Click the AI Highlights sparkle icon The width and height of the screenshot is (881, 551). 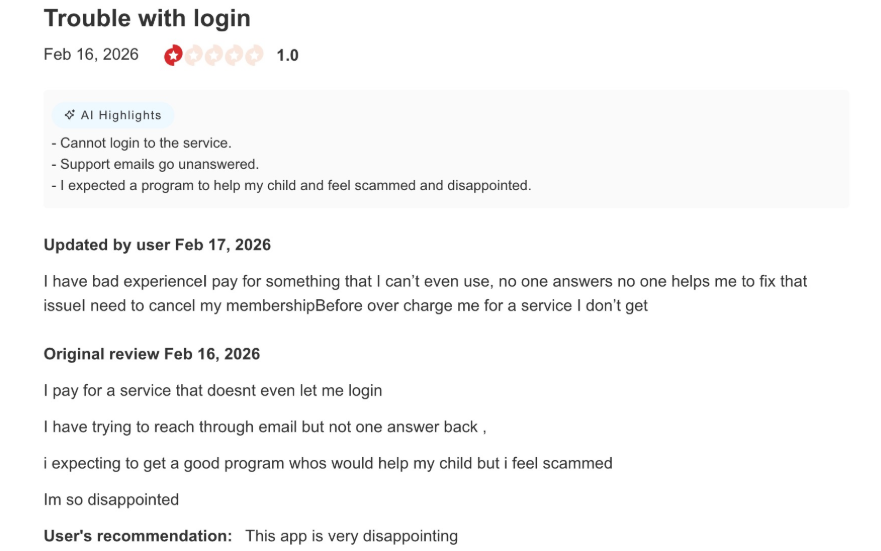point(70,115)
